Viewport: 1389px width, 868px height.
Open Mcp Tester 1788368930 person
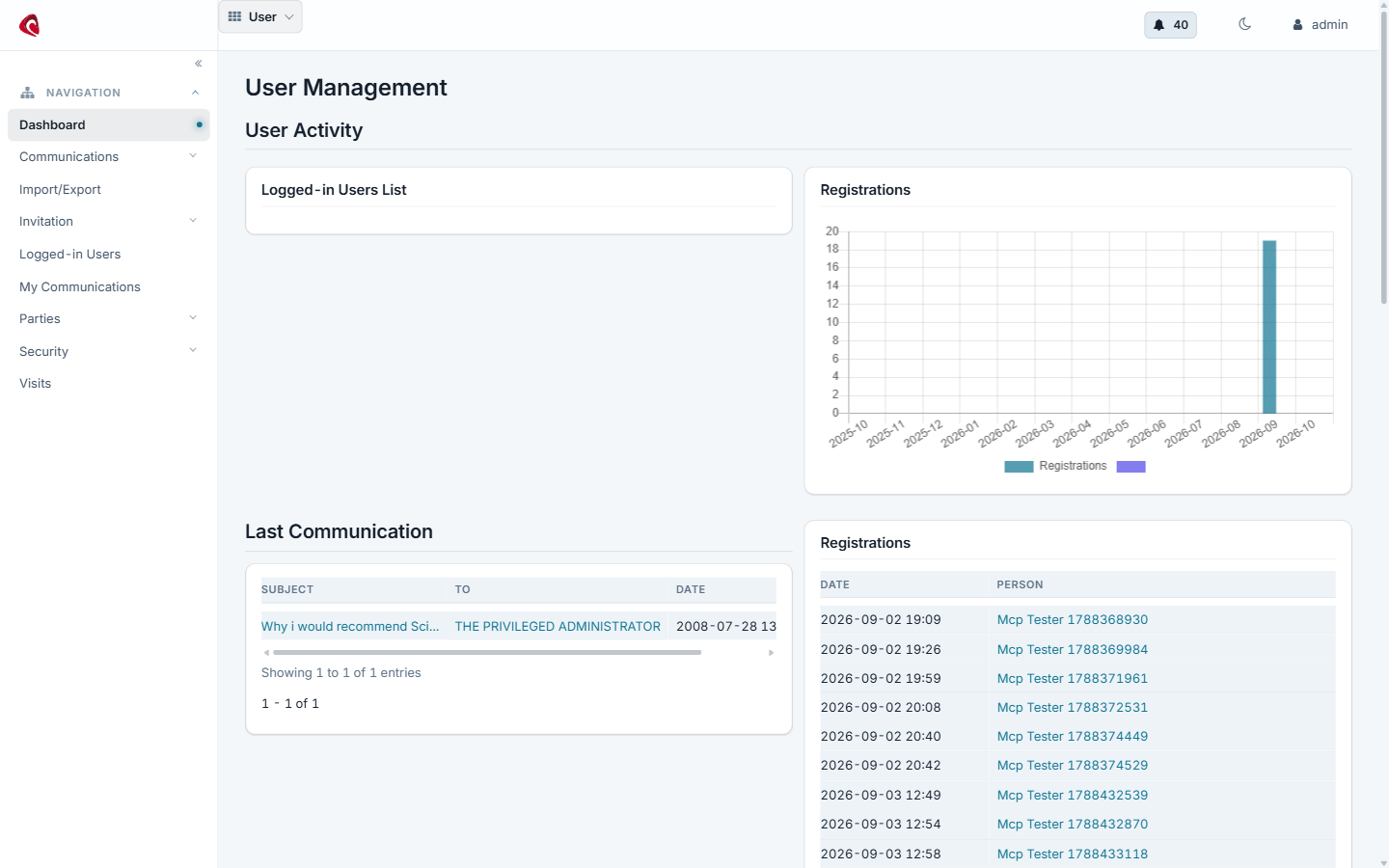1073,620
